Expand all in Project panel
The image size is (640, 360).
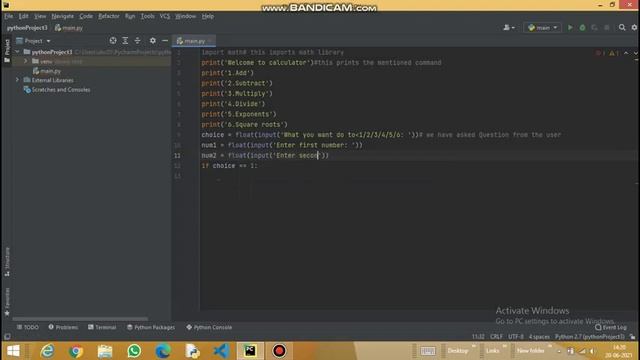125,40
